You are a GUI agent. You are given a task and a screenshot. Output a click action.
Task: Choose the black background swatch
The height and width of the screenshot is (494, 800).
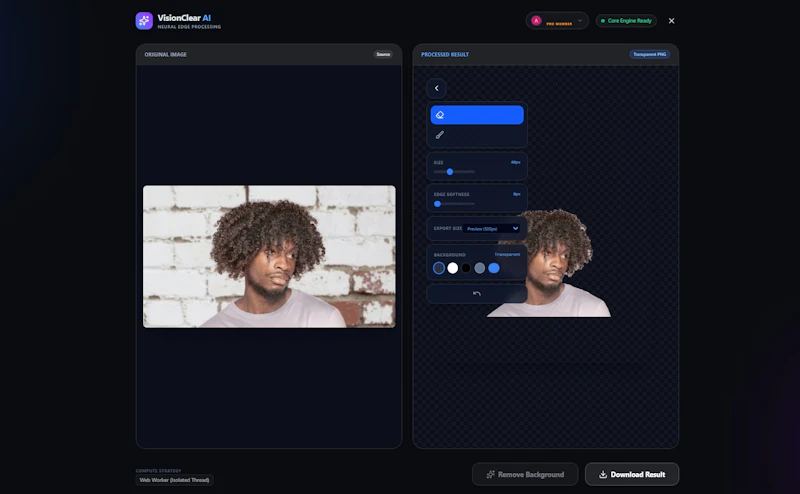coord(466,268)
